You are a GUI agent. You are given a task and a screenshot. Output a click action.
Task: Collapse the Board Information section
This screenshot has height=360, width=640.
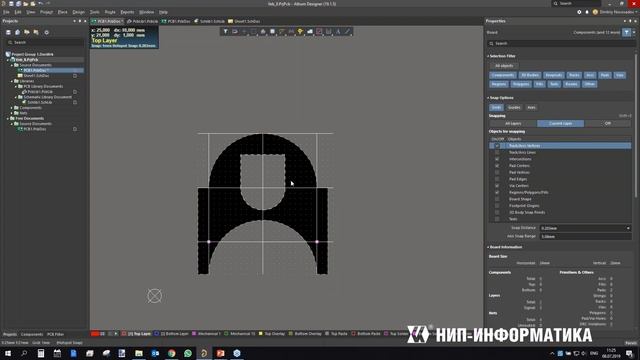[x=488, y=247]
